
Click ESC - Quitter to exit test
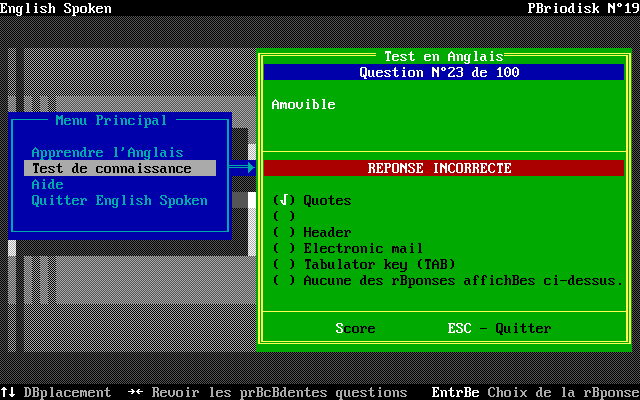click(499, 328)
